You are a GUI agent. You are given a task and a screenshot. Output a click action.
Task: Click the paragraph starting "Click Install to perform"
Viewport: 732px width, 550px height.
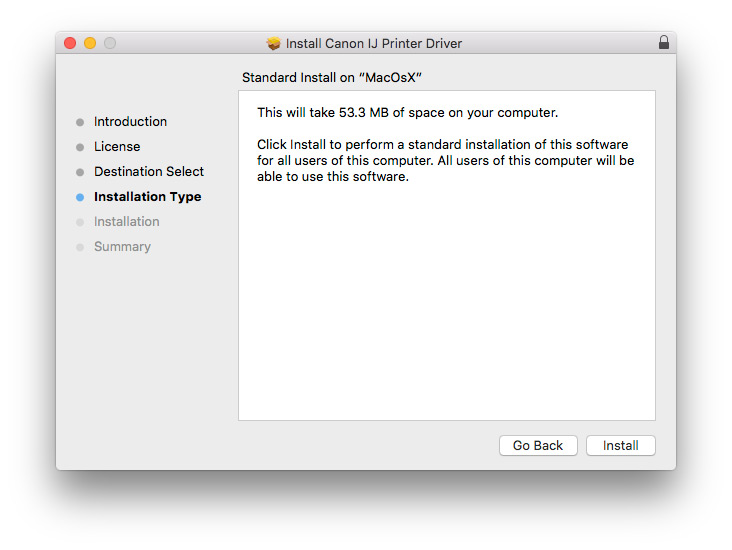pyautogui.click(x=445, y=161)
